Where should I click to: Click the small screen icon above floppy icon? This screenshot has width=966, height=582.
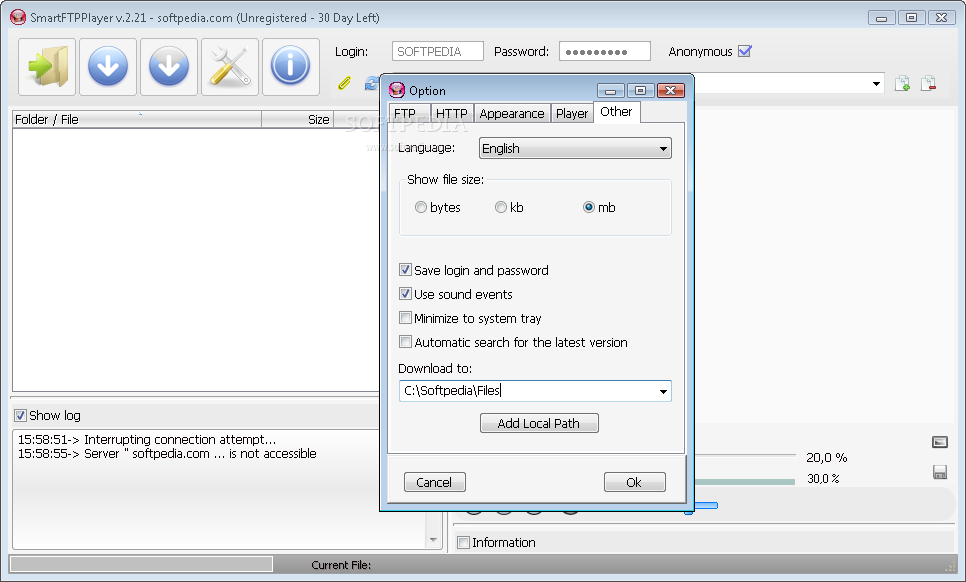(x=940, y=442)
